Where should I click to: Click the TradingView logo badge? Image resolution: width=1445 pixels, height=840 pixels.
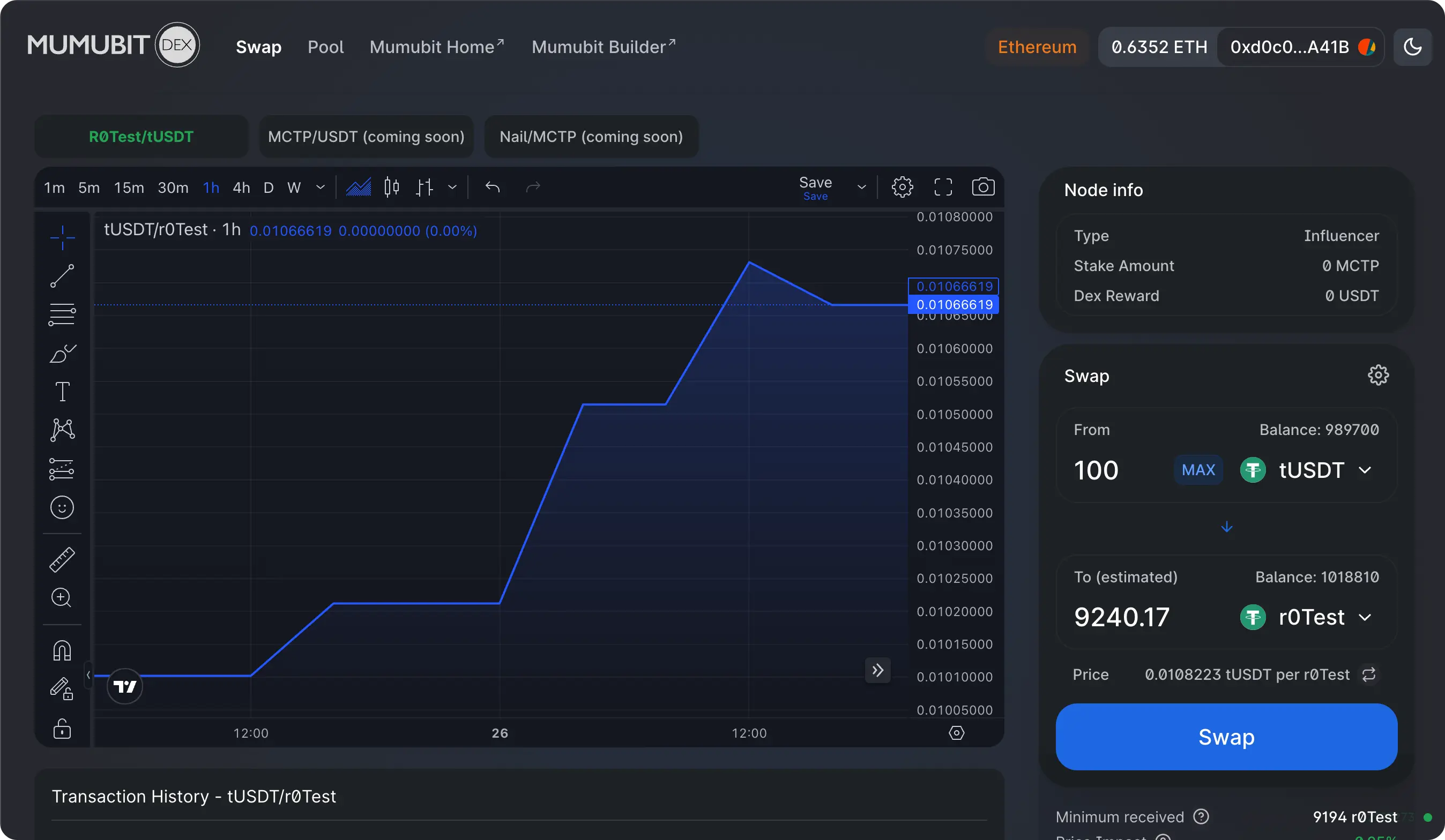tap(124, 686)
